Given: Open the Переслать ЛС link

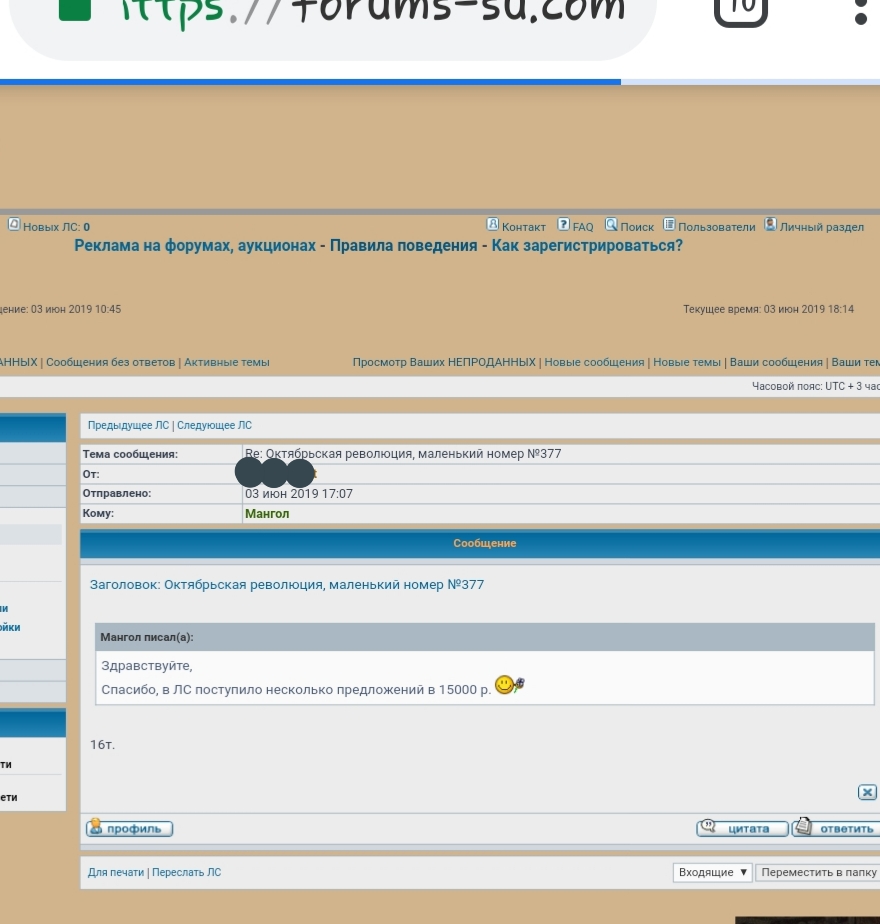Looking at the screenshot, I should (186, 872).
